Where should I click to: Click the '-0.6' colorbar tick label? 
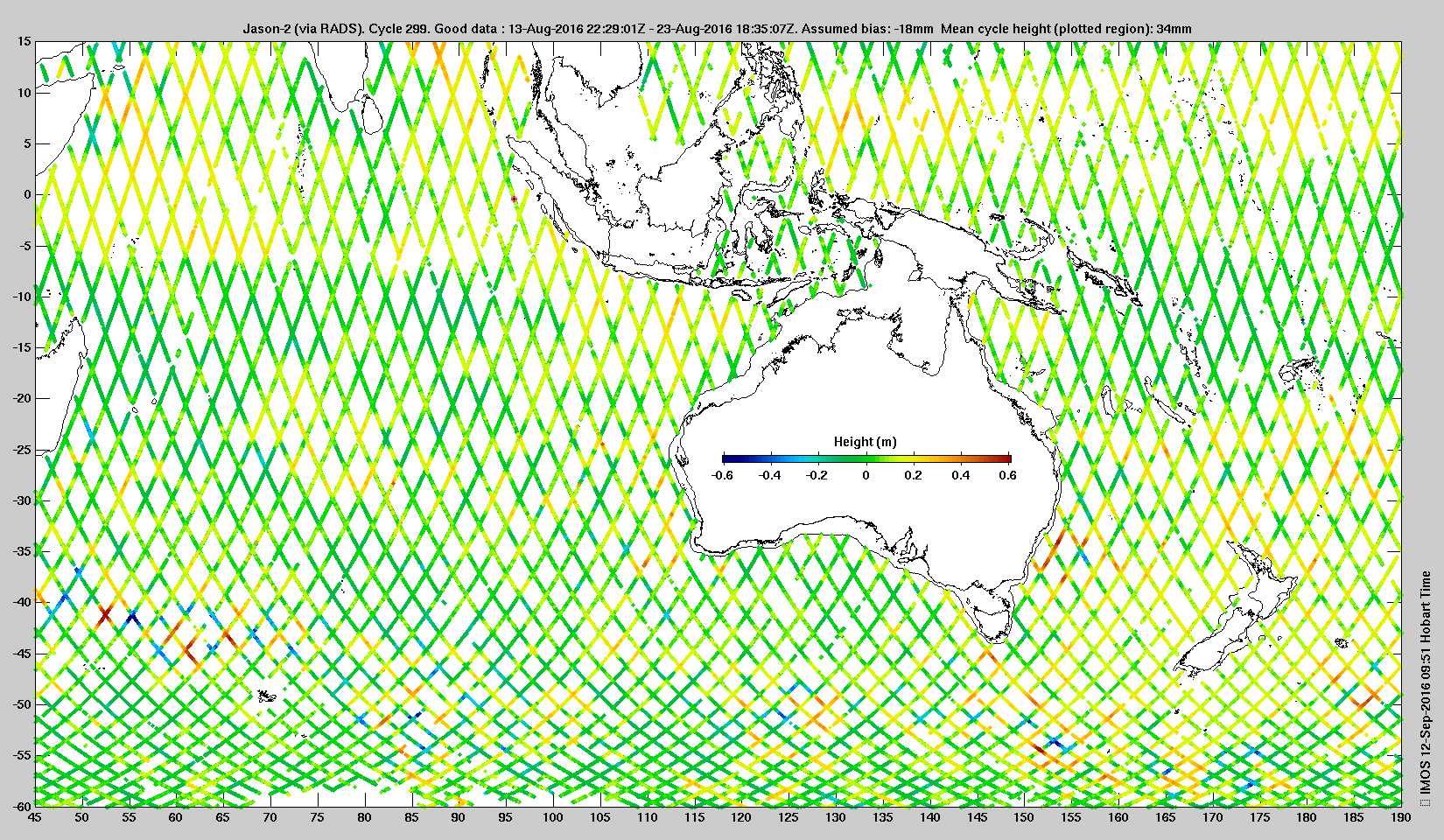coord(722,475)
